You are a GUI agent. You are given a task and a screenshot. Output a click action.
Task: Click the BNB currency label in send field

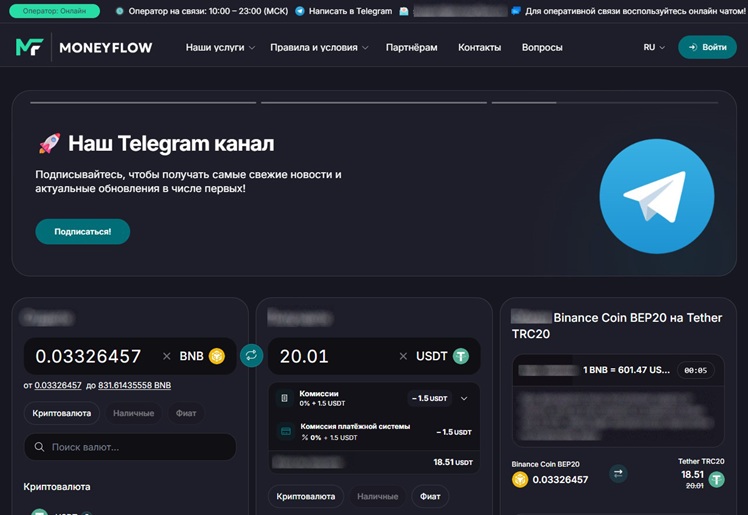click(x=191, y=356)
